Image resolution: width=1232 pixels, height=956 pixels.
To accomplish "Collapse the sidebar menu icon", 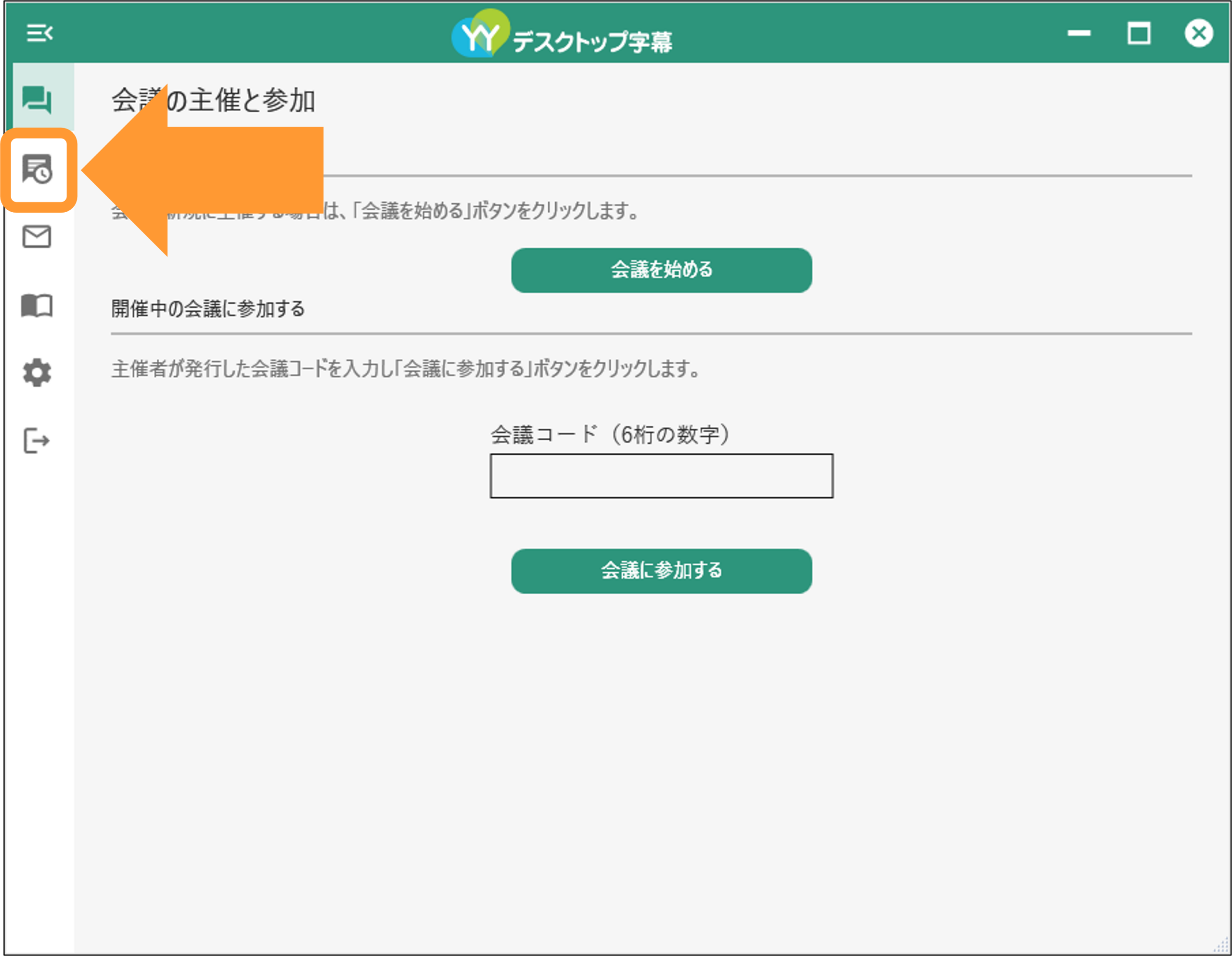I will click(39, 33).
